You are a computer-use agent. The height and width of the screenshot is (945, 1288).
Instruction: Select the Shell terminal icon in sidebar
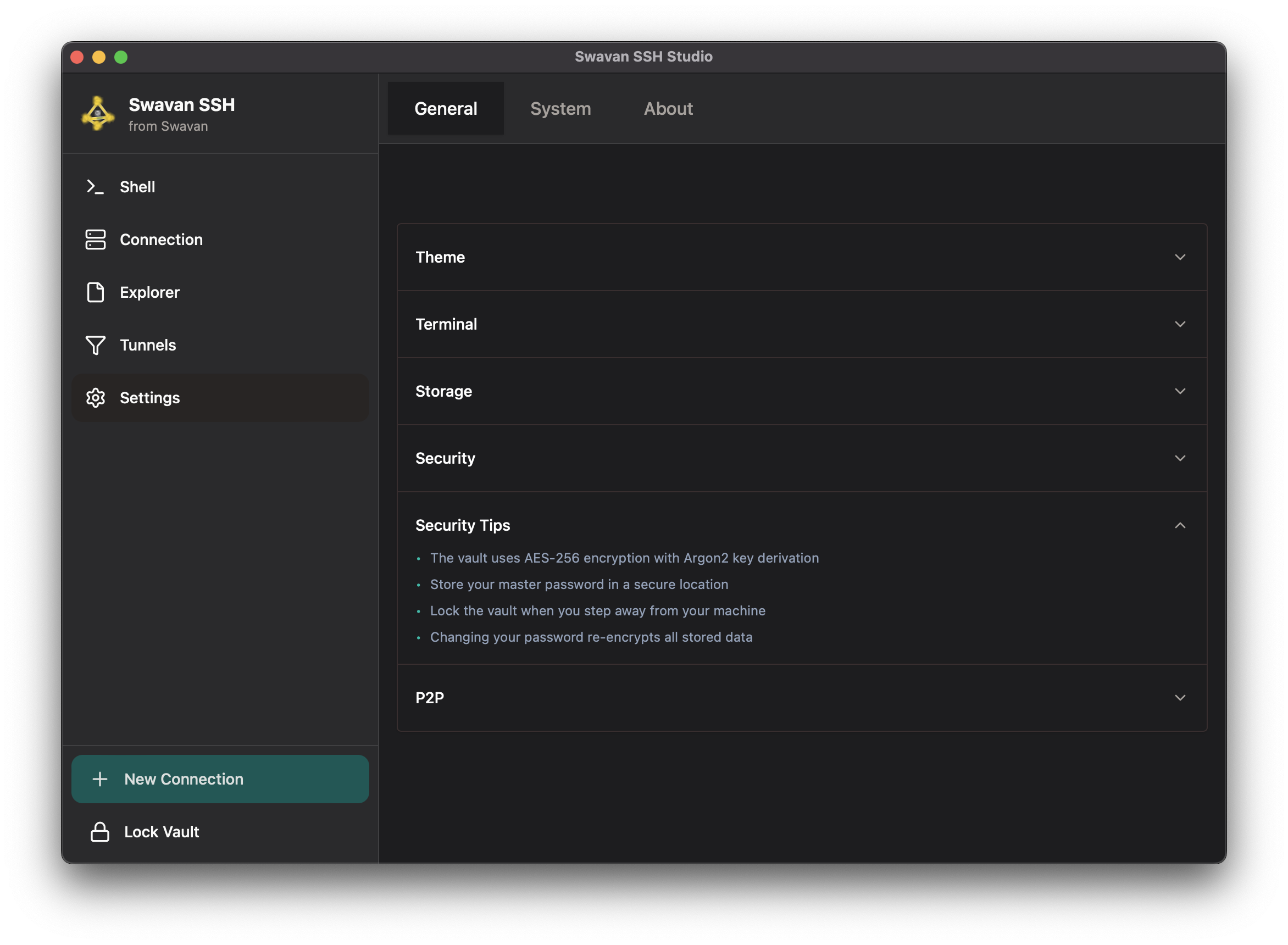[x=95, y=186]
